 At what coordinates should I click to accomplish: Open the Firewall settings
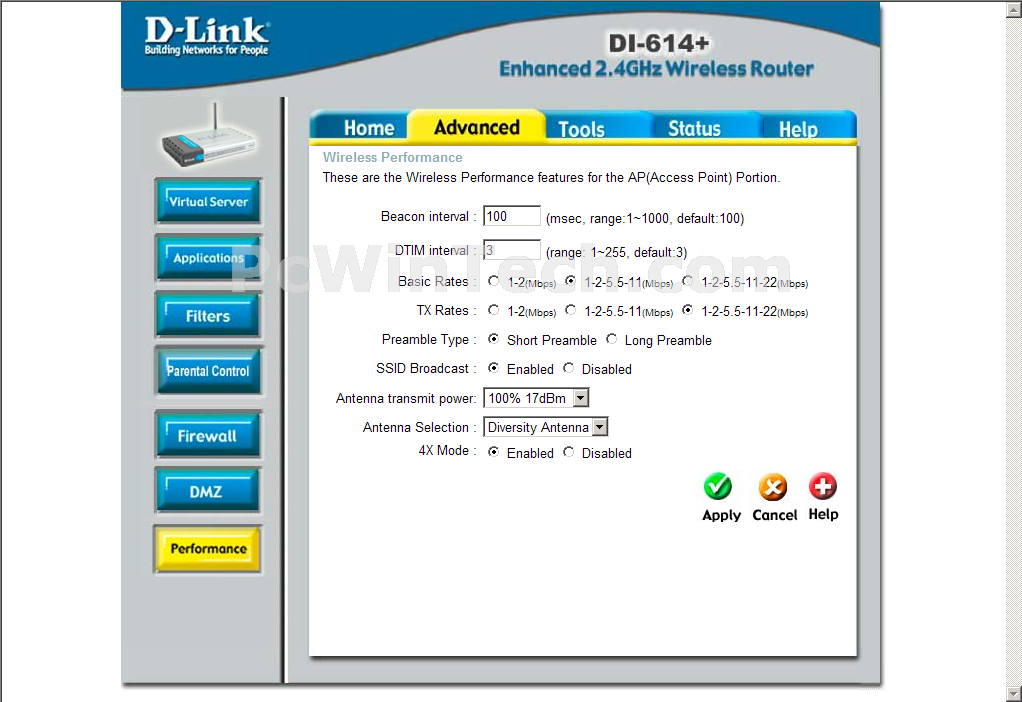click(208, 435)
